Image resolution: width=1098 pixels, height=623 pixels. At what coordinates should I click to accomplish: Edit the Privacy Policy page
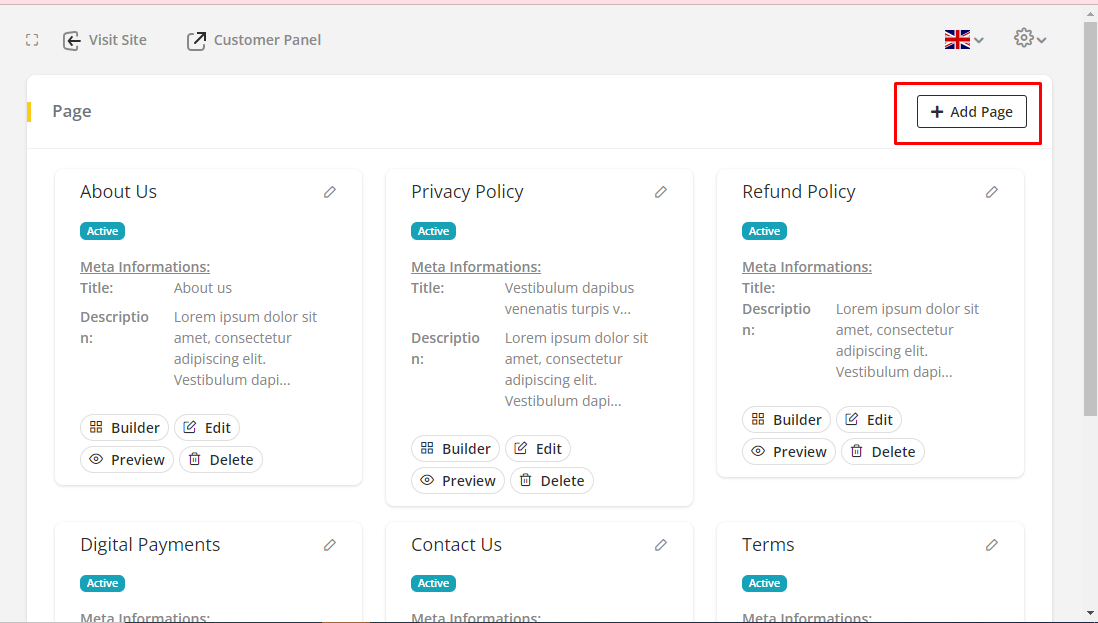tap(538, 449)
